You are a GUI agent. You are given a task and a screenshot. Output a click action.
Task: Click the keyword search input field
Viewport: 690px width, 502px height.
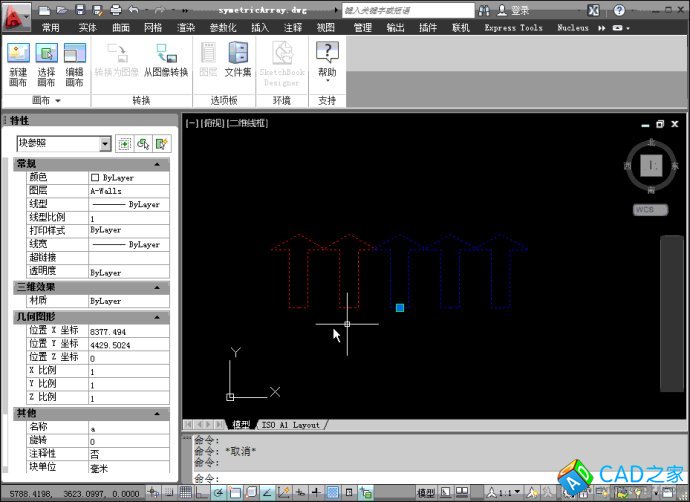[408, 10]
